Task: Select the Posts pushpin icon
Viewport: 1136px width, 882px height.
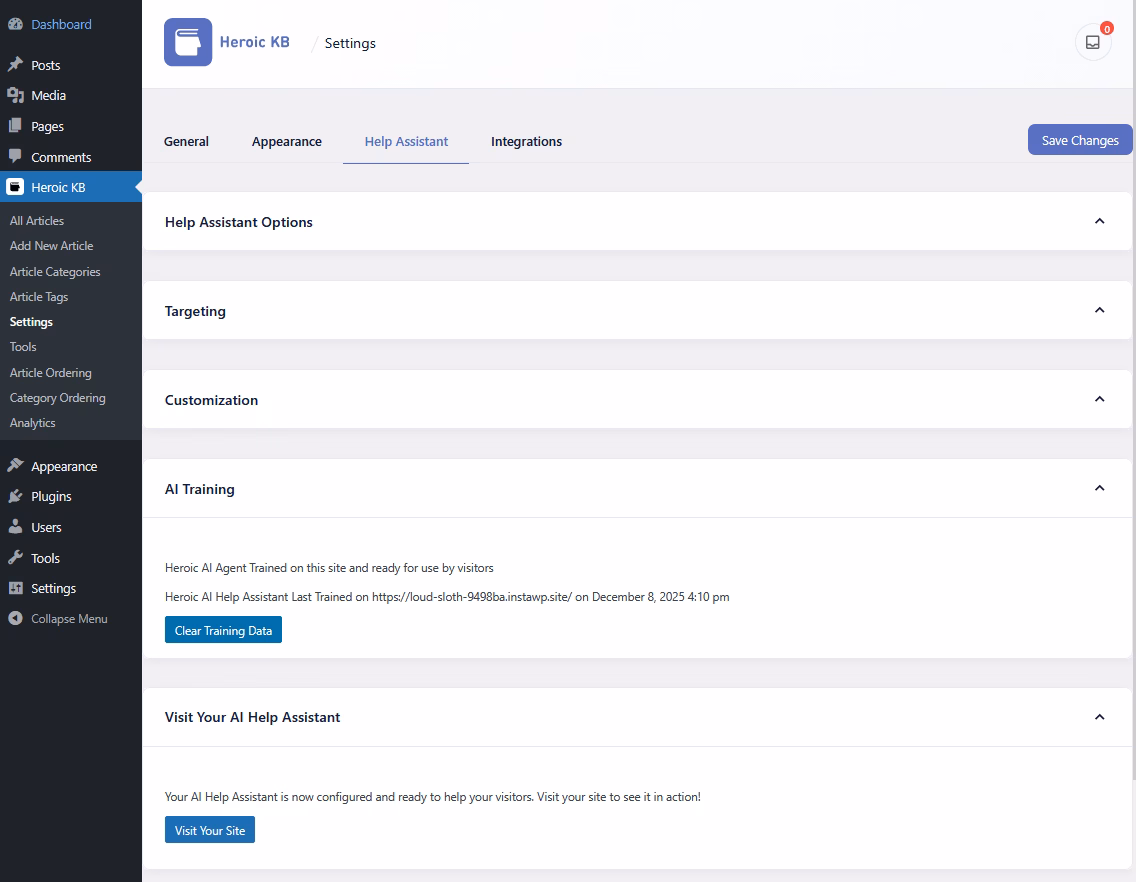Action: pyautogui.click(x=17, y=64)
